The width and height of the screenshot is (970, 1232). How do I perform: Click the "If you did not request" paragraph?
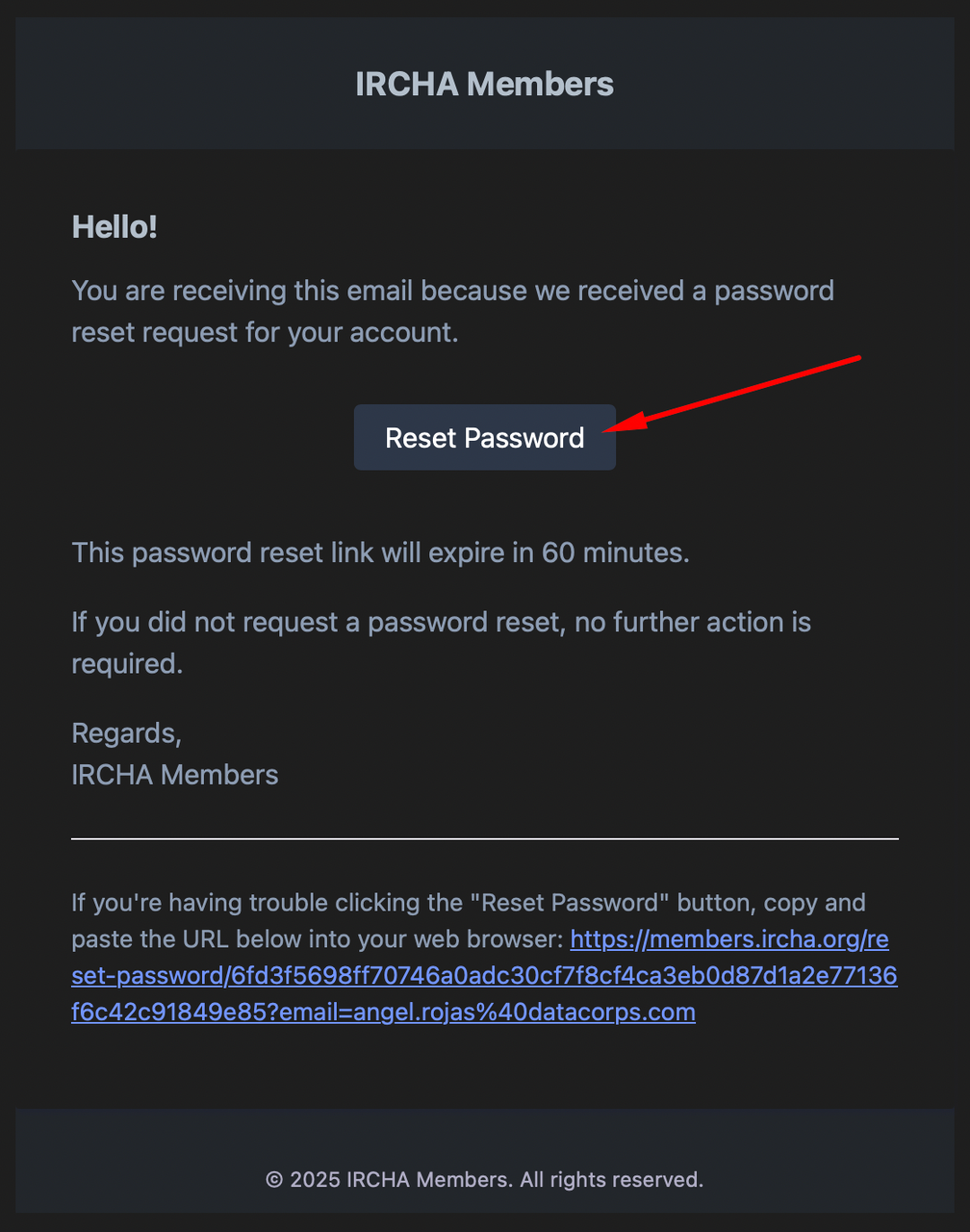point(441,642)
